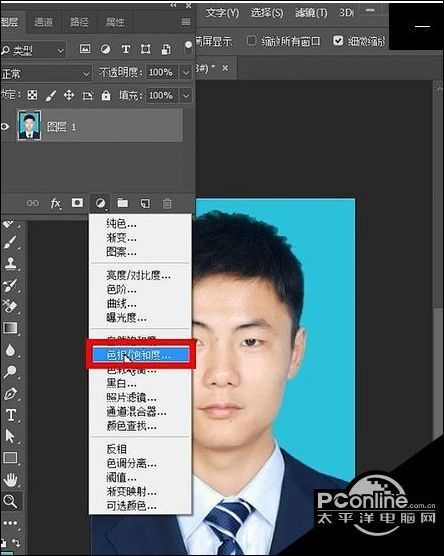Click the pixel layer filter icon
444x556 pixels.
pos(85,49)
